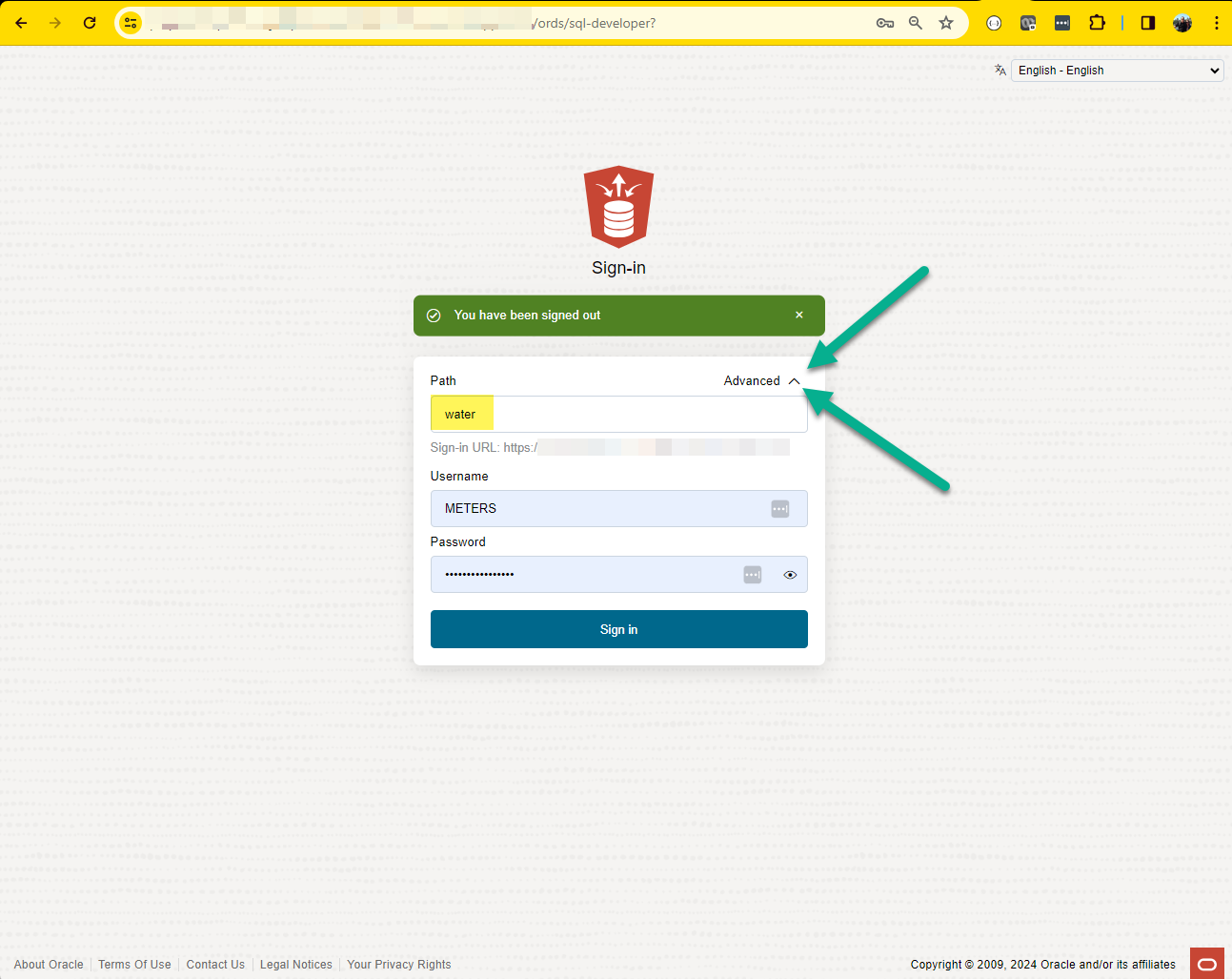Open Your Privacy Rights link
Viewport: 1232px width, 979px height.
coord(399,965)
